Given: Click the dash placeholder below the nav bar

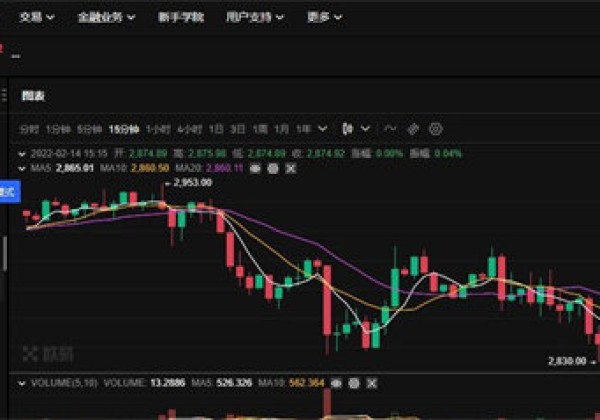Looking at the screenshot, I should click(x=16, y=56).
